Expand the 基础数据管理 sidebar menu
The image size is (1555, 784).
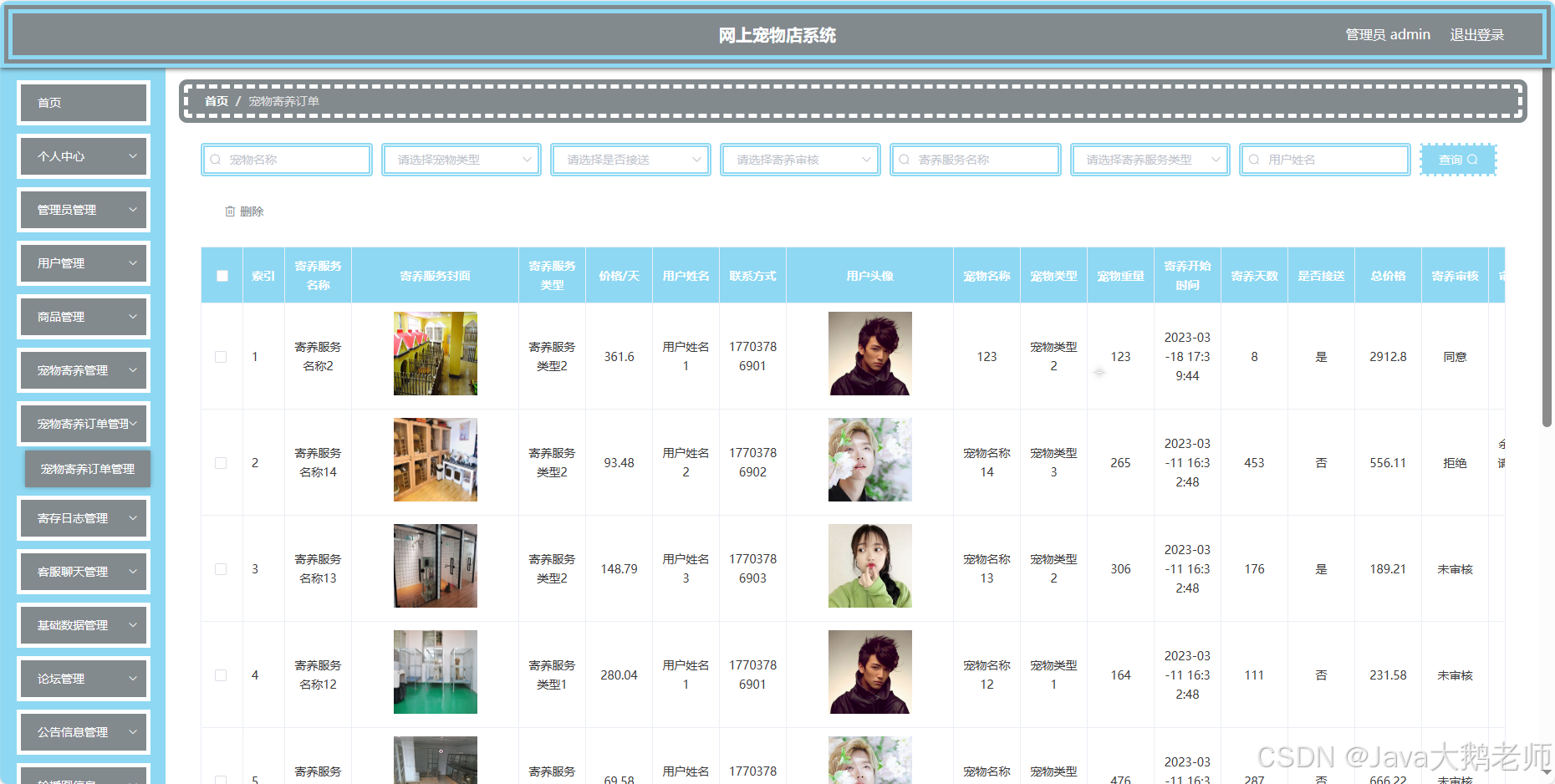click(x=84, y=625)
